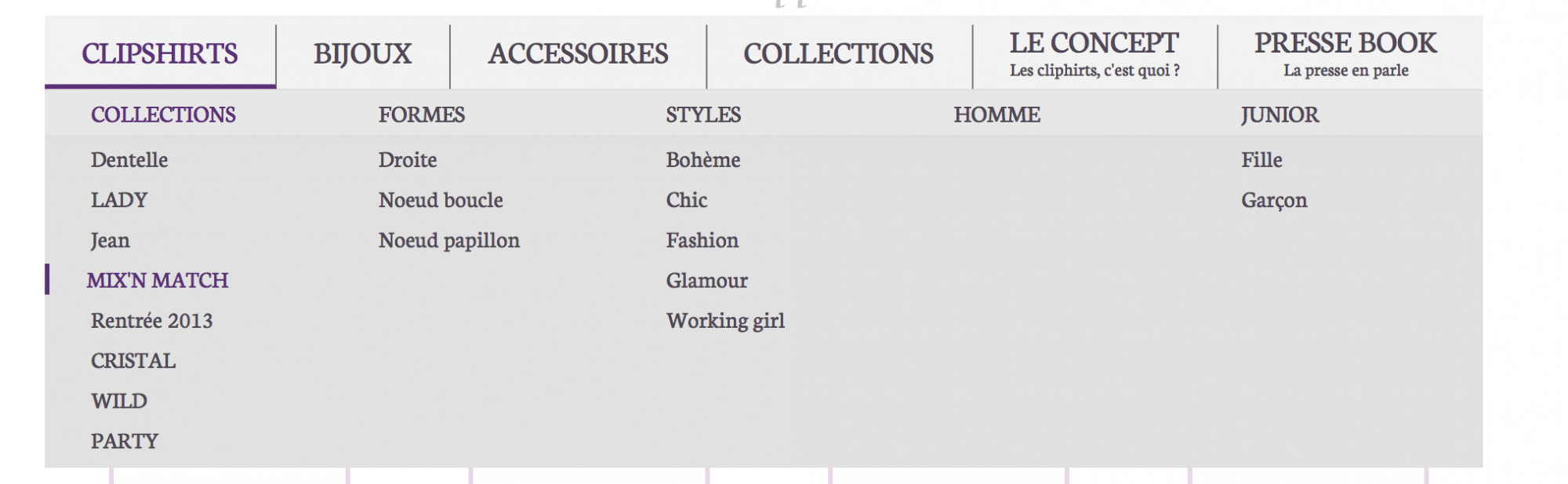Select Noeud boucle under FORMES
The height and width of the screenshot is (484, 1568).
(x=441, y=200)
